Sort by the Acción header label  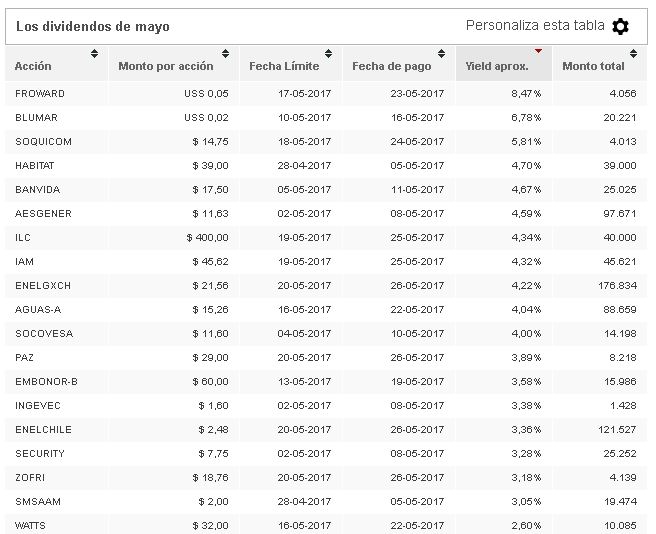[33, 66]
